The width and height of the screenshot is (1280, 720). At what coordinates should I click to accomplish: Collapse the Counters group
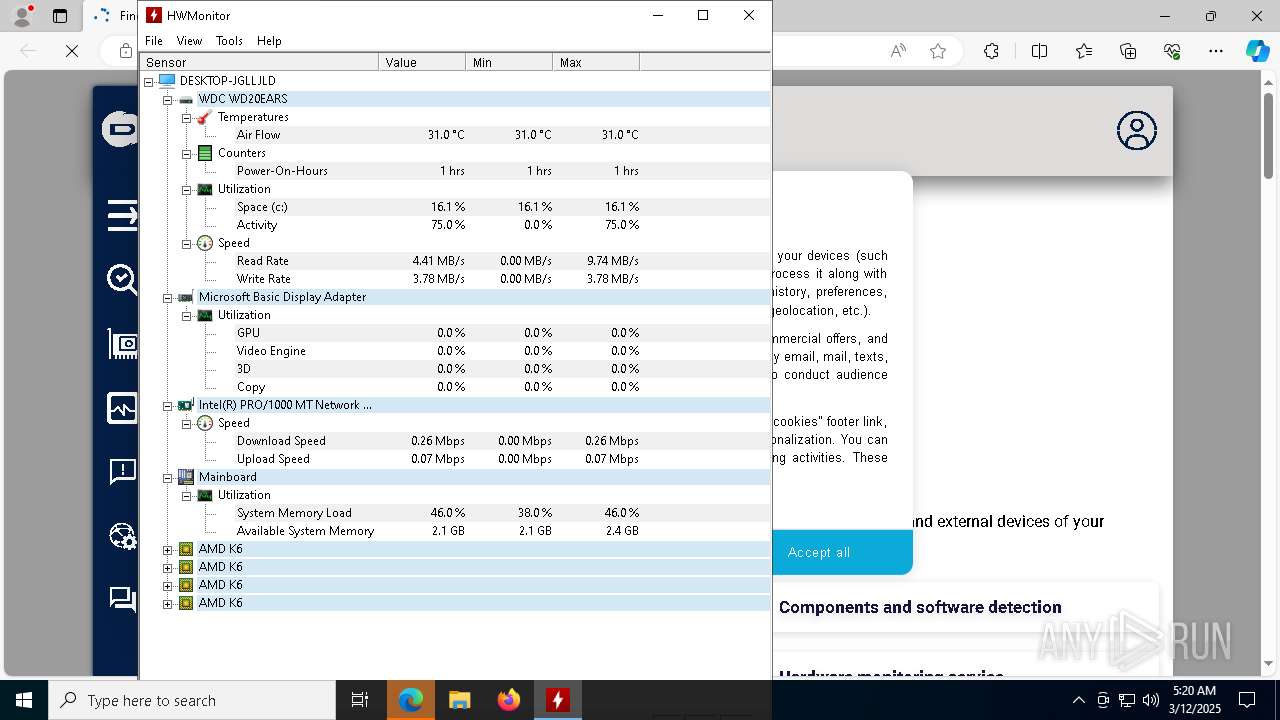point(186,153)
